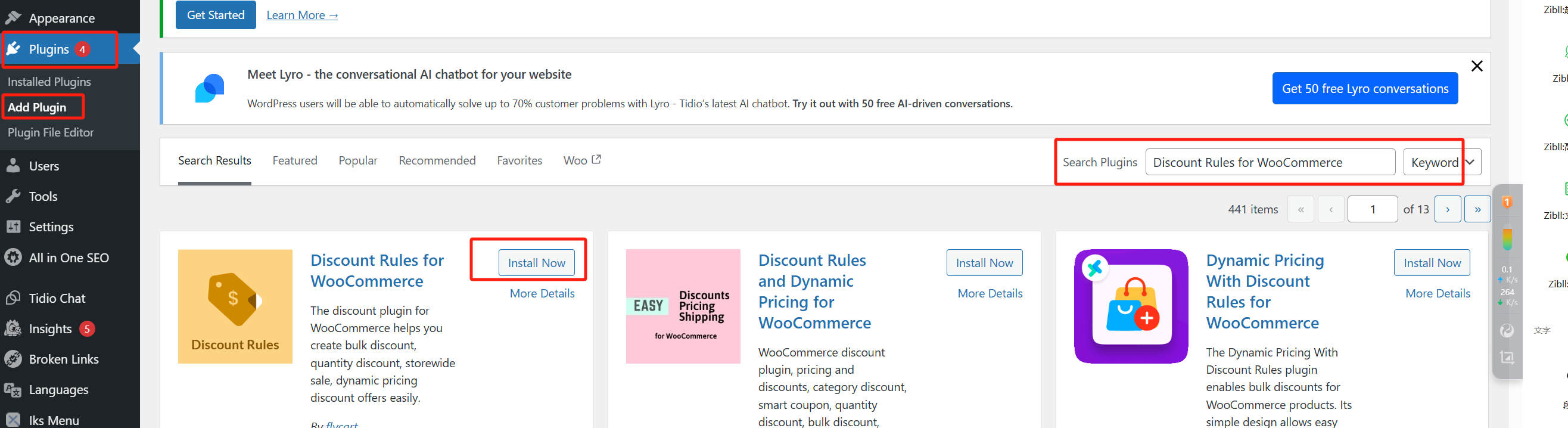Follow the Learn More link
Viewport: 1568px width, 428px height.
point(302,15)
